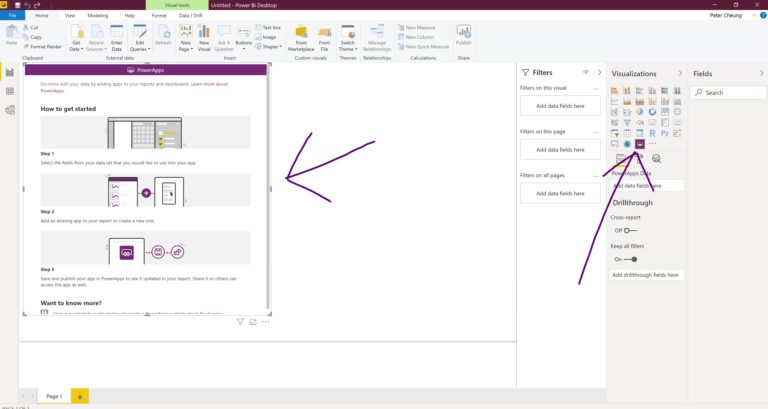Select the R script visual icon
The width and height of the screenshot is (768, 409).
pos(652,133)
